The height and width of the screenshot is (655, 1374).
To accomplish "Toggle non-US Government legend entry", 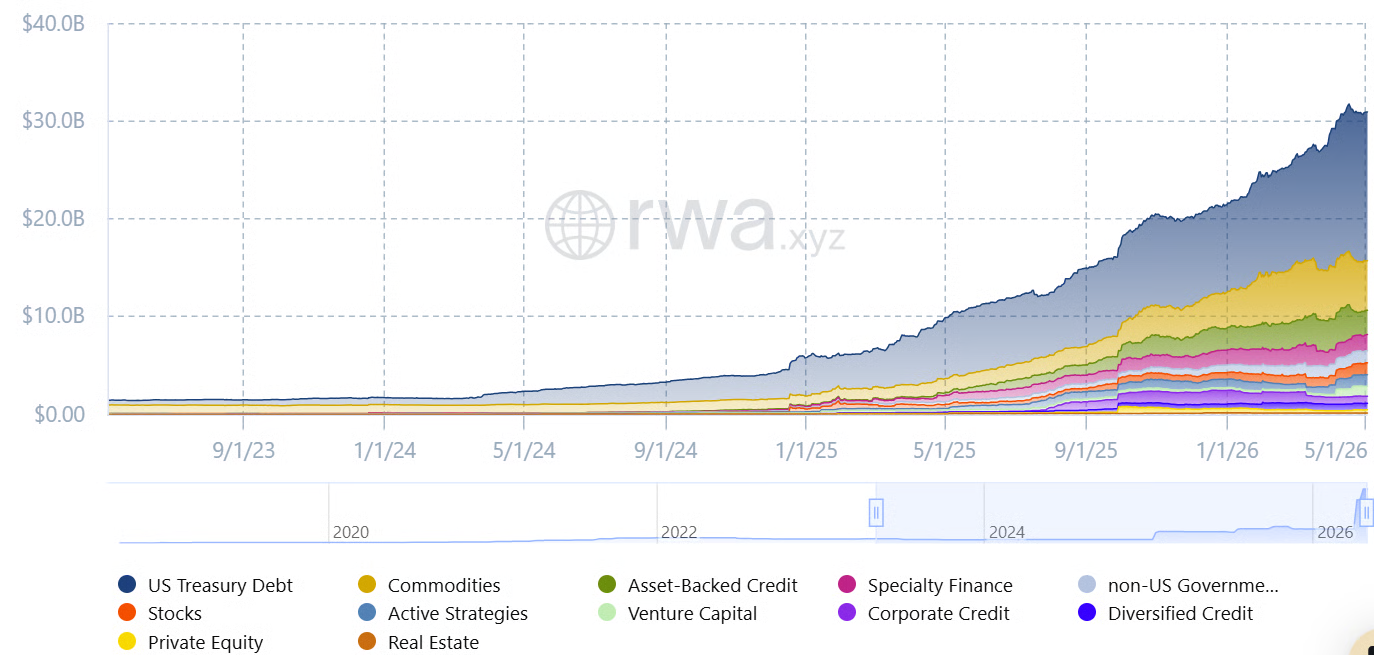I will (1087, 585).
